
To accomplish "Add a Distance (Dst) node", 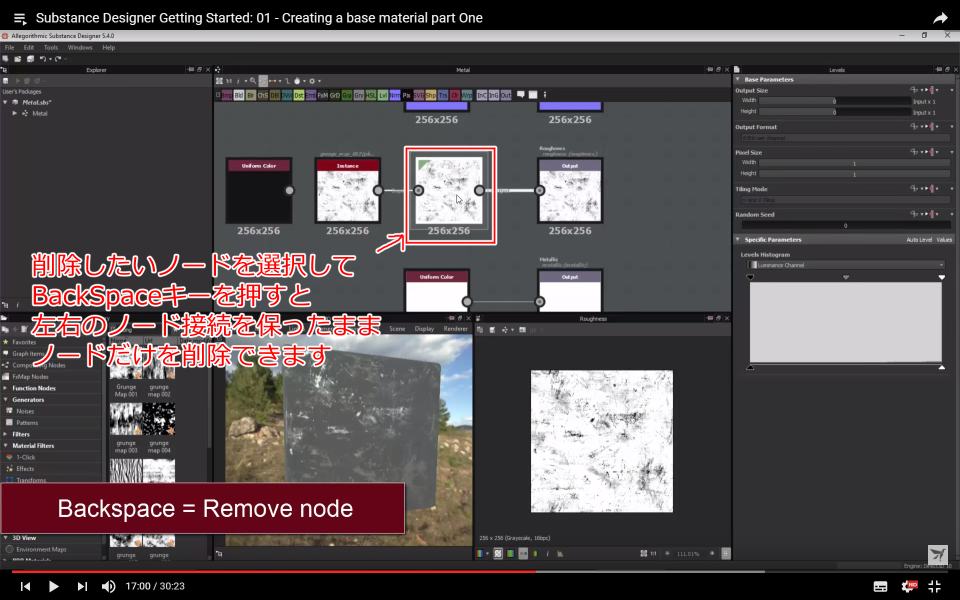I will (299, 95).
